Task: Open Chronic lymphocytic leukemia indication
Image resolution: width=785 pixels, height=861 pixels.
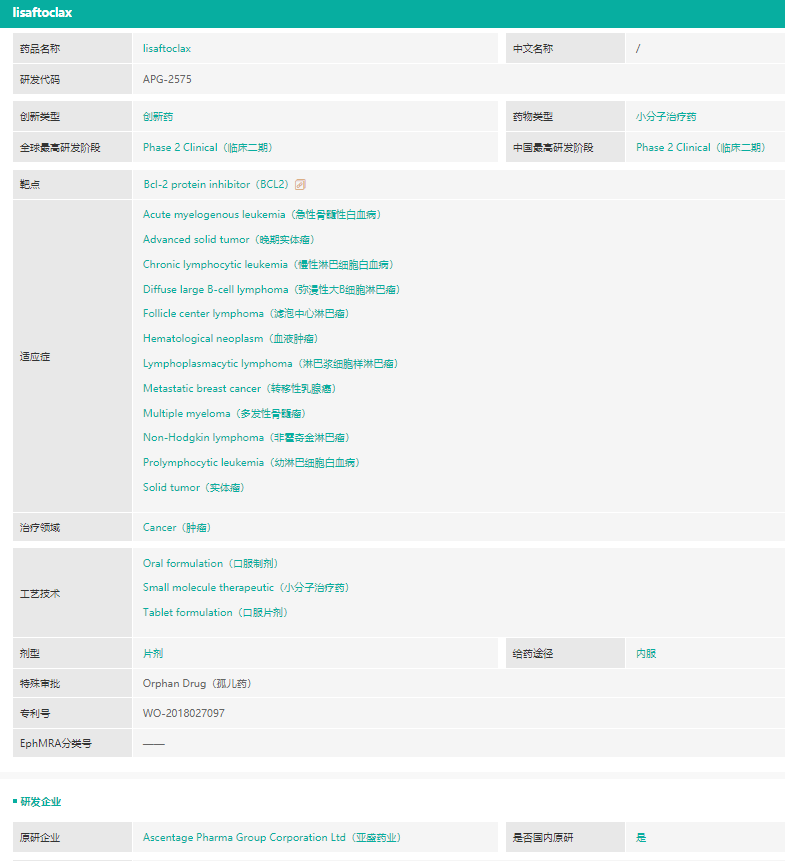Action: tap(268, 265)
